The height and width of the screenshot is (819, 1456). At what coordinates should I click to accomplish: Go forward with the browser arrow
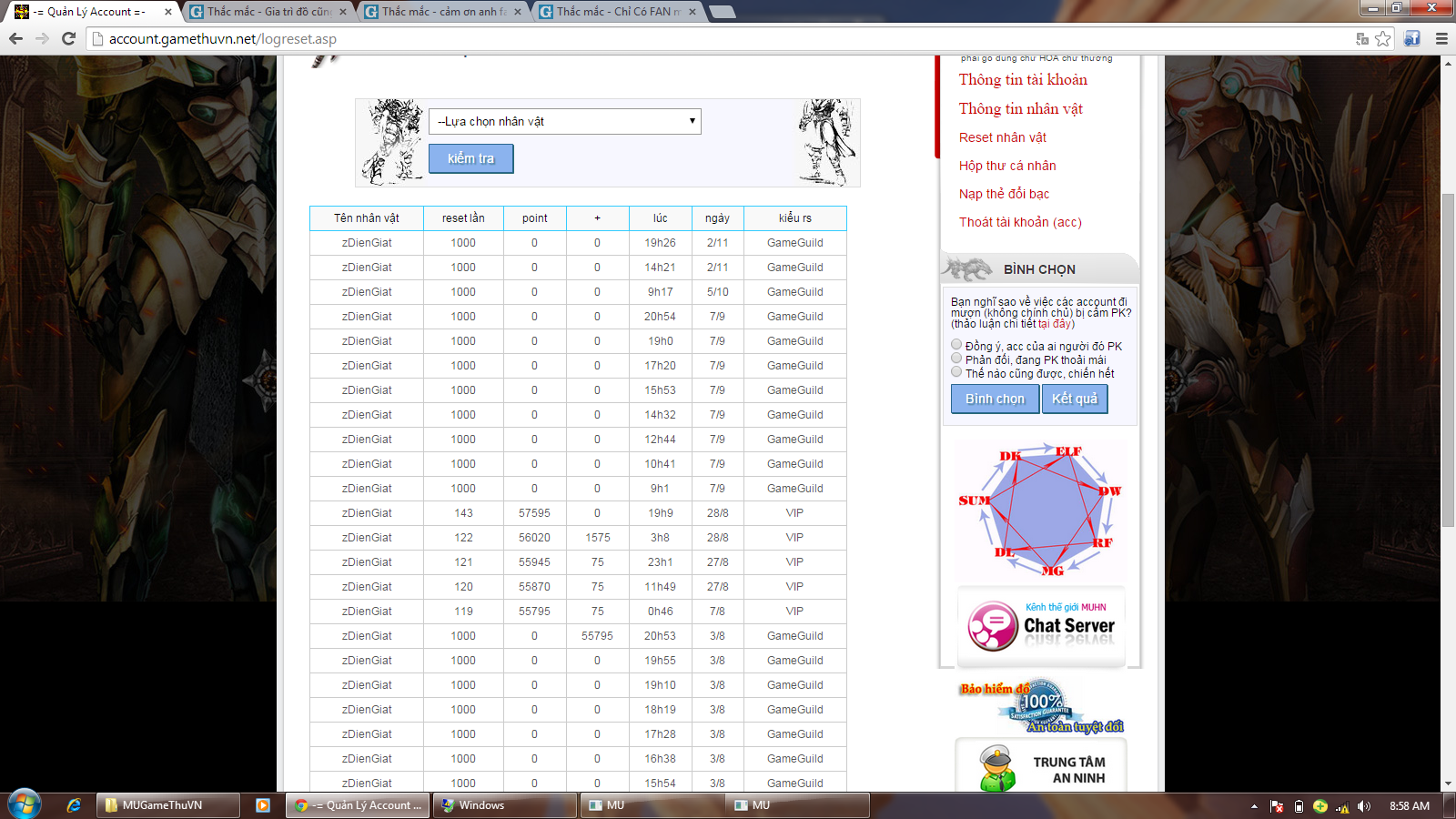coord(42,38)
